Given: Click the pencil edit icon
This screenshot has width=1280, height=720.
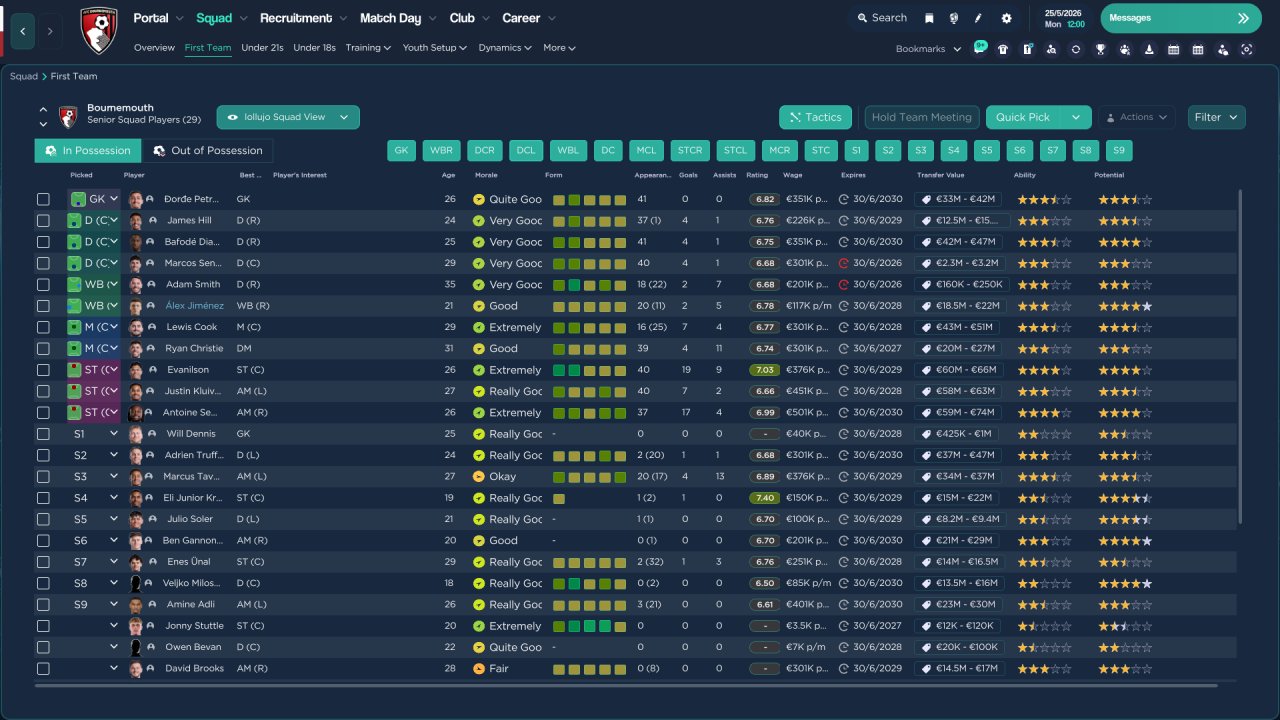Looking at the screenshot, I should (979, 18).
